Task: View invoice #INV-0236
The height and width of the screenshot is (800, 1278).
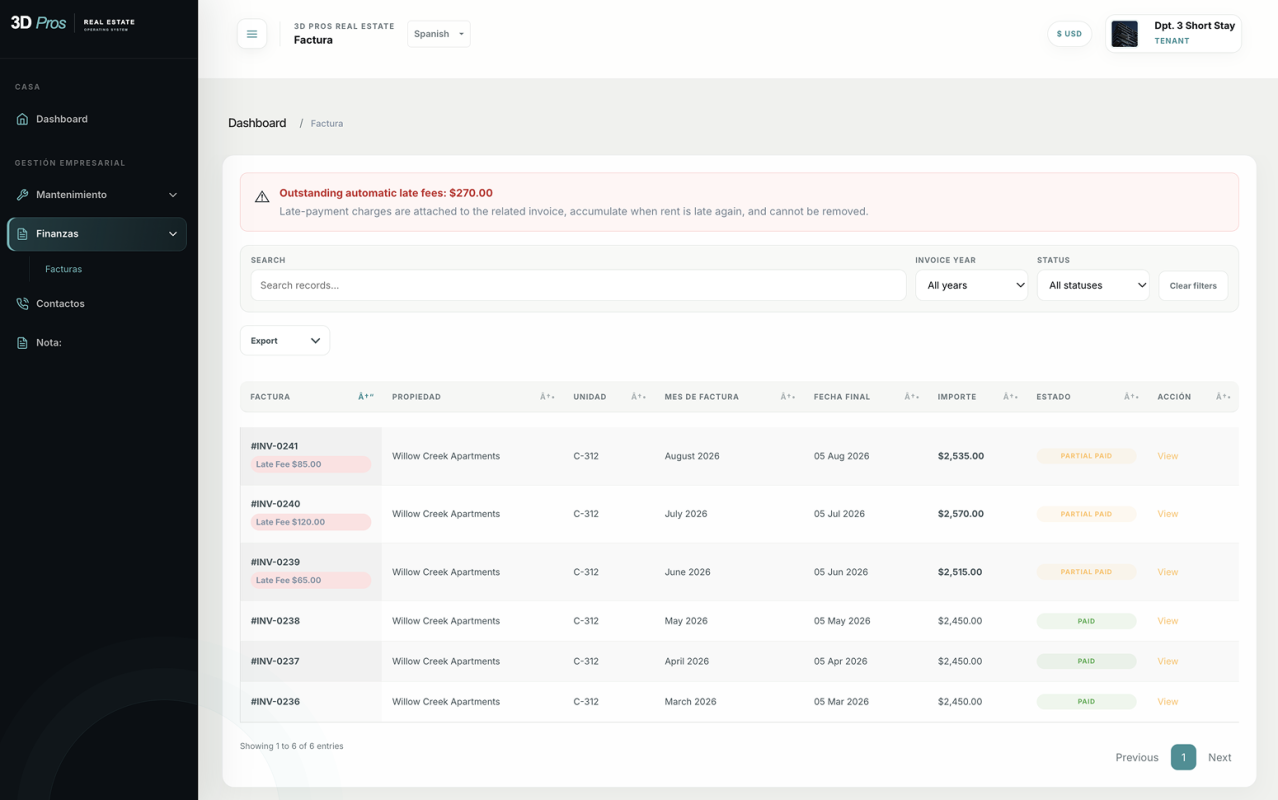Action: 1167,702
